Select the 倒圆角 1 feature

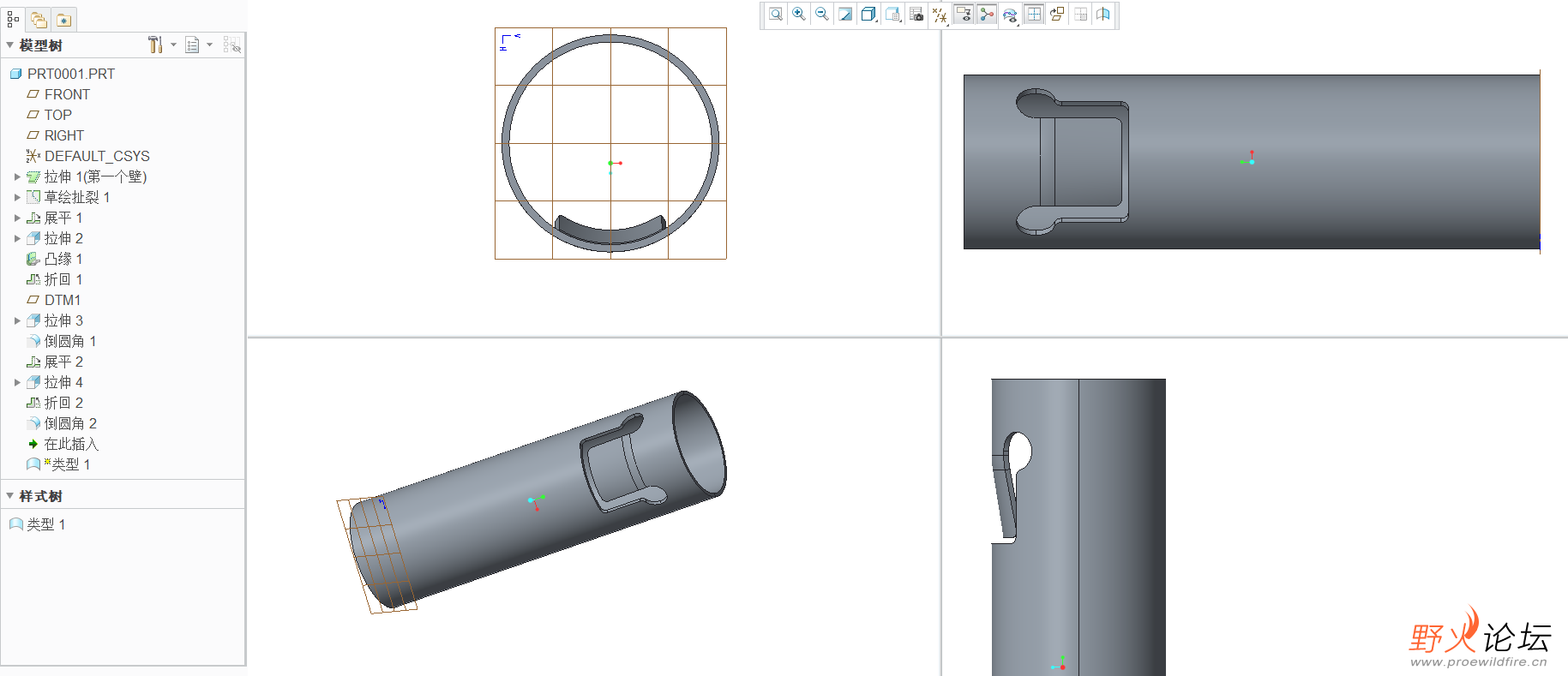coord(69,341)
